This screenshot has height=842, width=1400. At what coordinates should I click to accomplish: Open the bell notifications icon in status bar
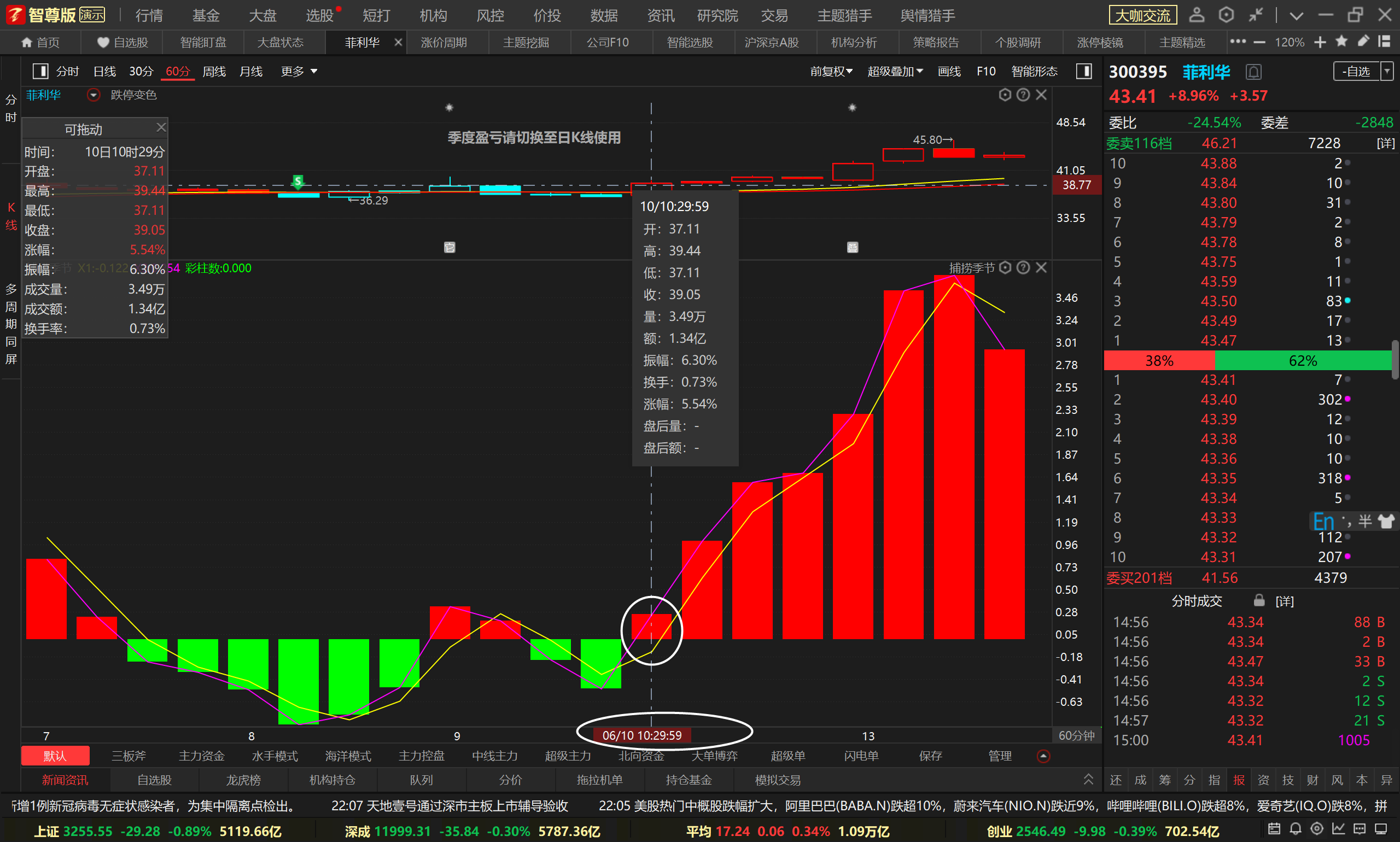(1295, 829)
